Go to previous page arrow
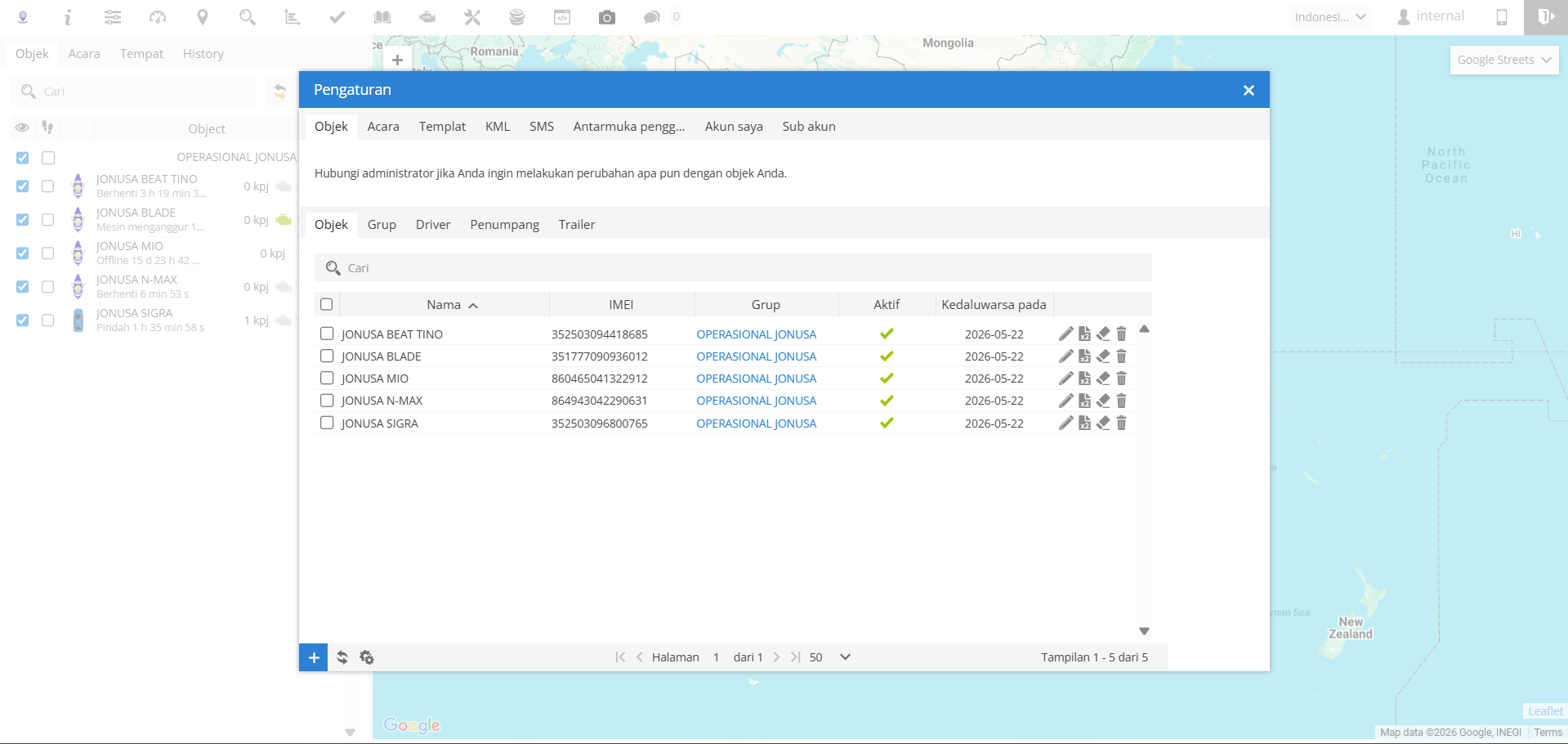 (x=640, y=657)
